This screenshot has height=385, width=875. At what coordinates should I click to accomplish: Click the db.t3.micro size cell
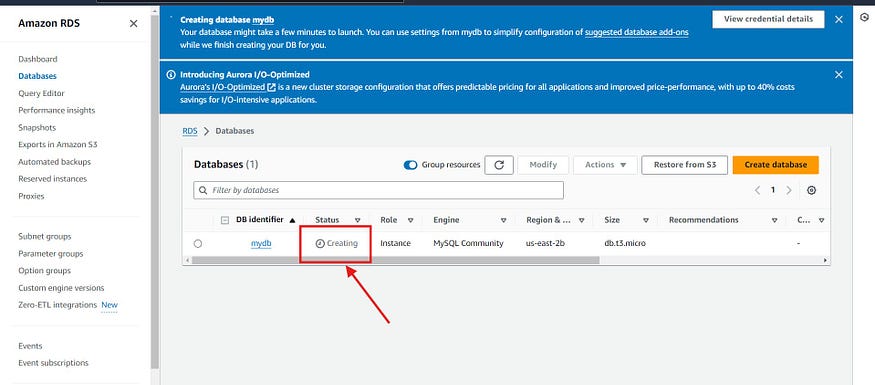point(625,243)
